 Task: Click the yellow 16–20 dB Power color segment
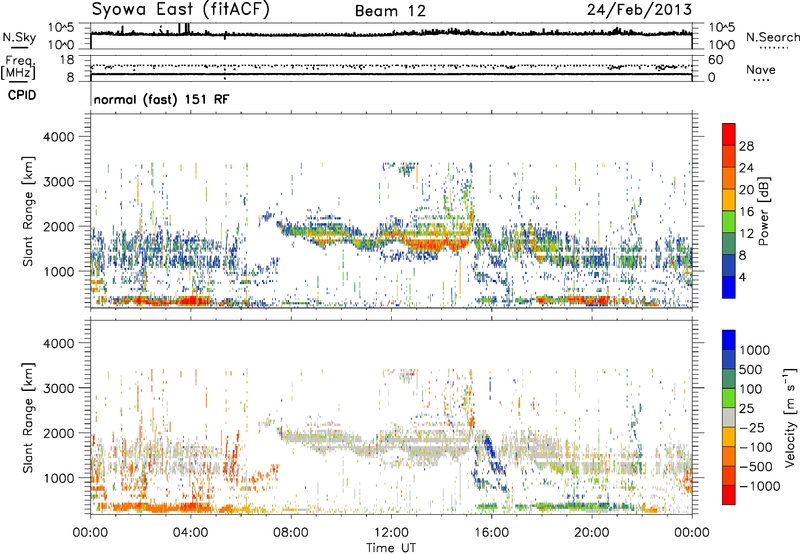(x=729, y=200)
